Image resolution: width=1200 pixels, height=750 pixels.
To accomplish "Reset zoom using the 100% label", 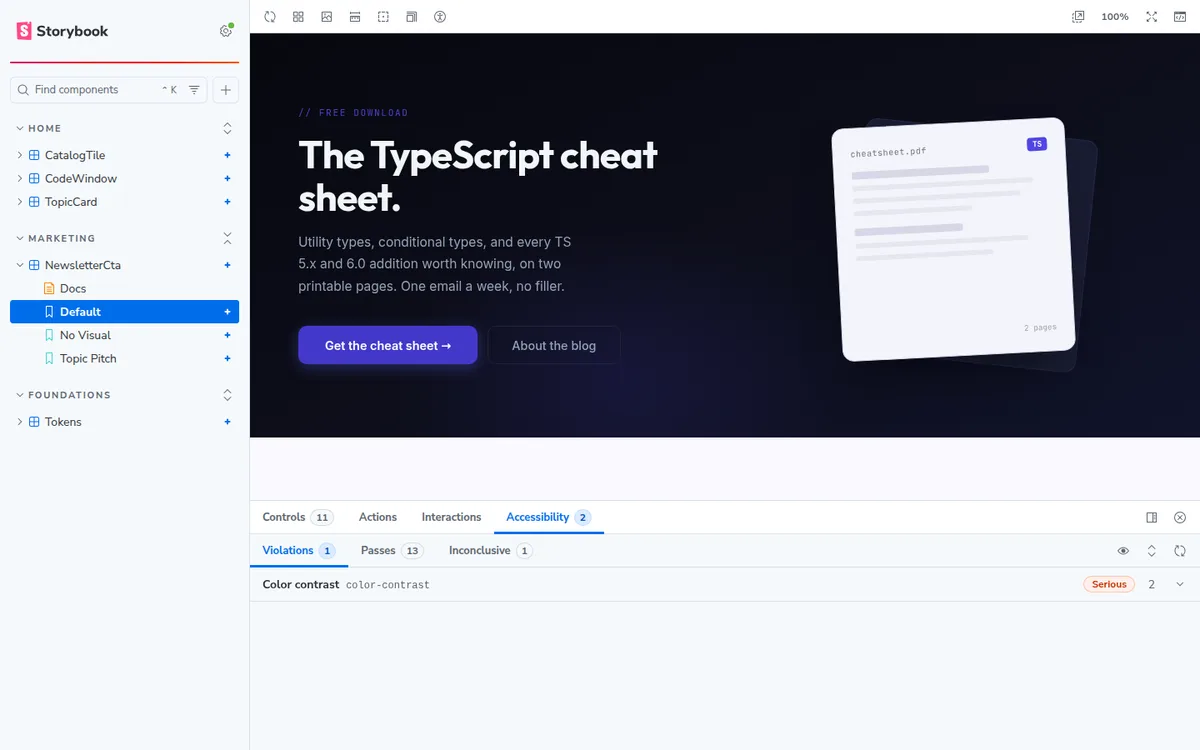I will 1115,17.
